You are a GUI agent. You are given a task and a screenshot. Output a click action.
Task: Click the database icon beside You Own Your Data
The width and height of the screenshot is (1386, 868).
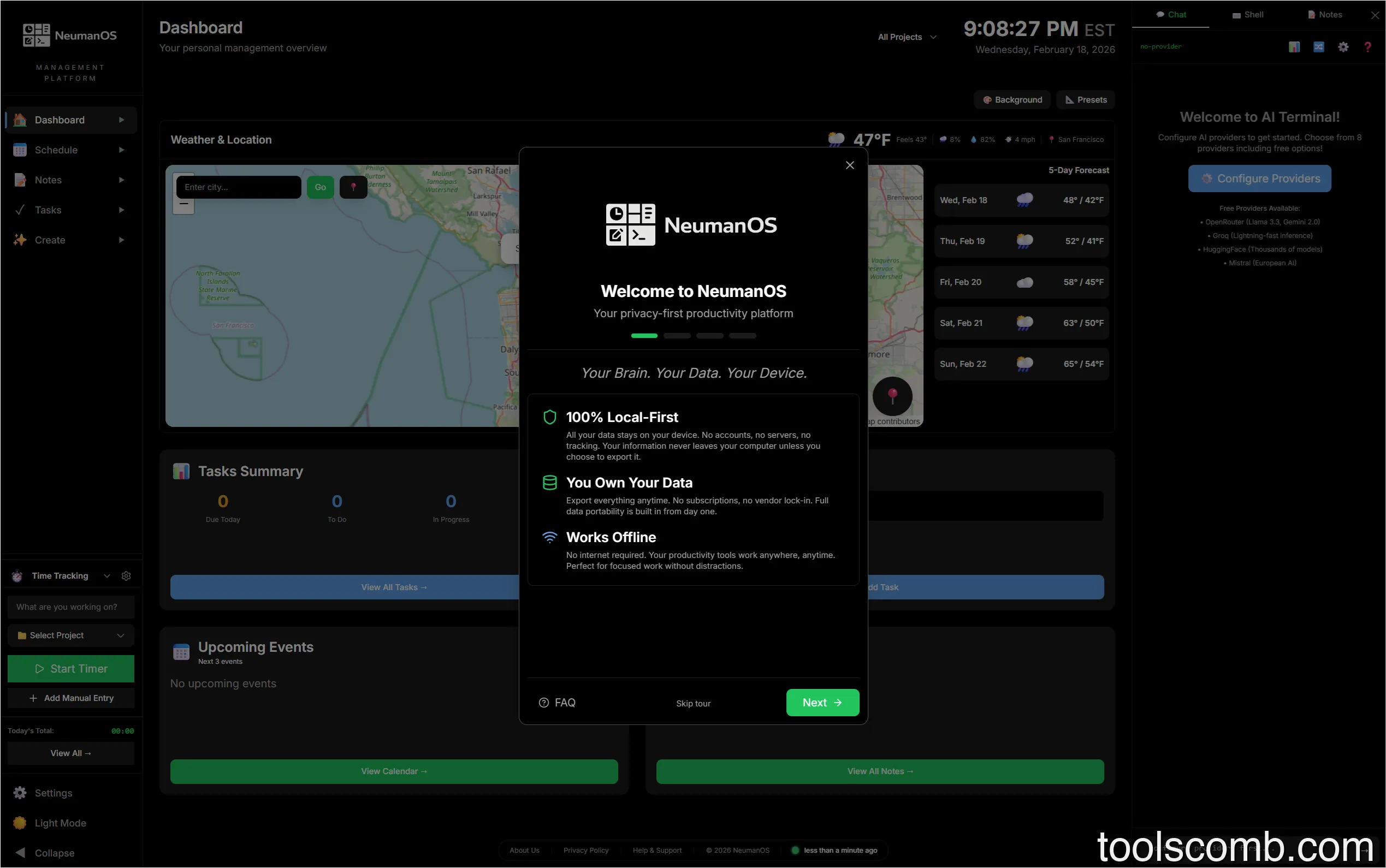tap(549, 483)
